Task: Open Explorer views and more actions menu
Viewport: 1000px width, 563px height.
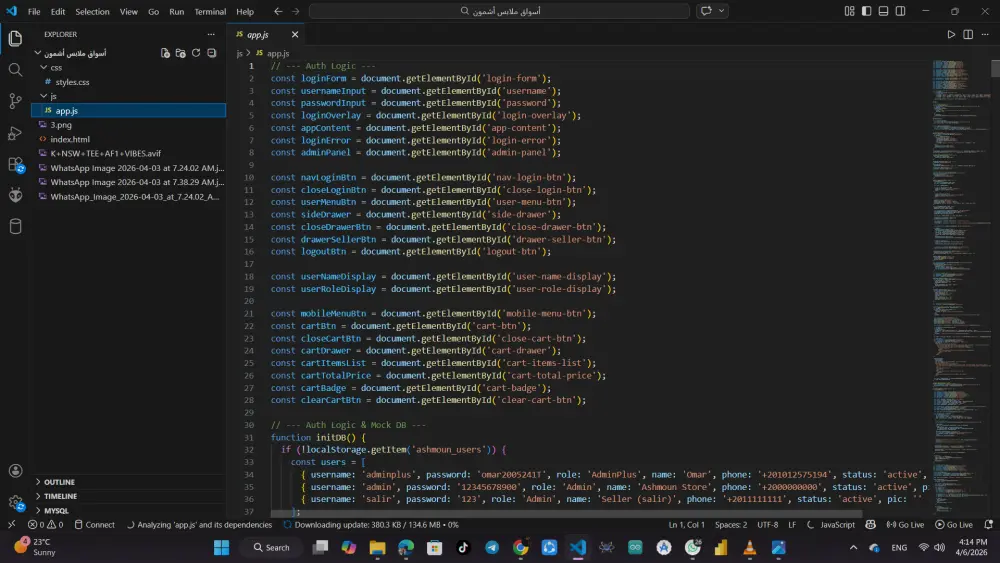Action: click(x=211, y=34)
